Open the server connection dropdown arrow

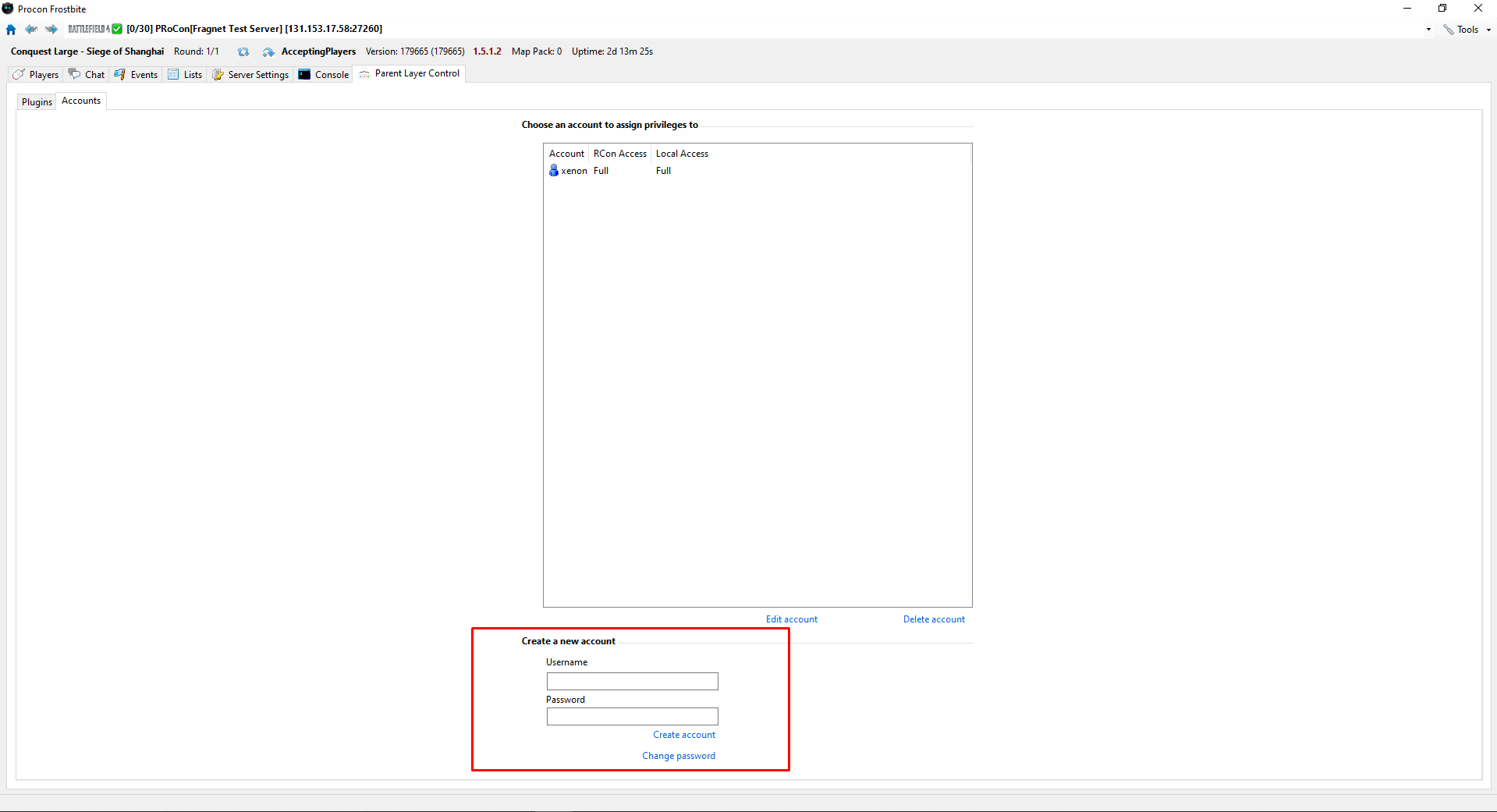click(x=1428, y=30)
